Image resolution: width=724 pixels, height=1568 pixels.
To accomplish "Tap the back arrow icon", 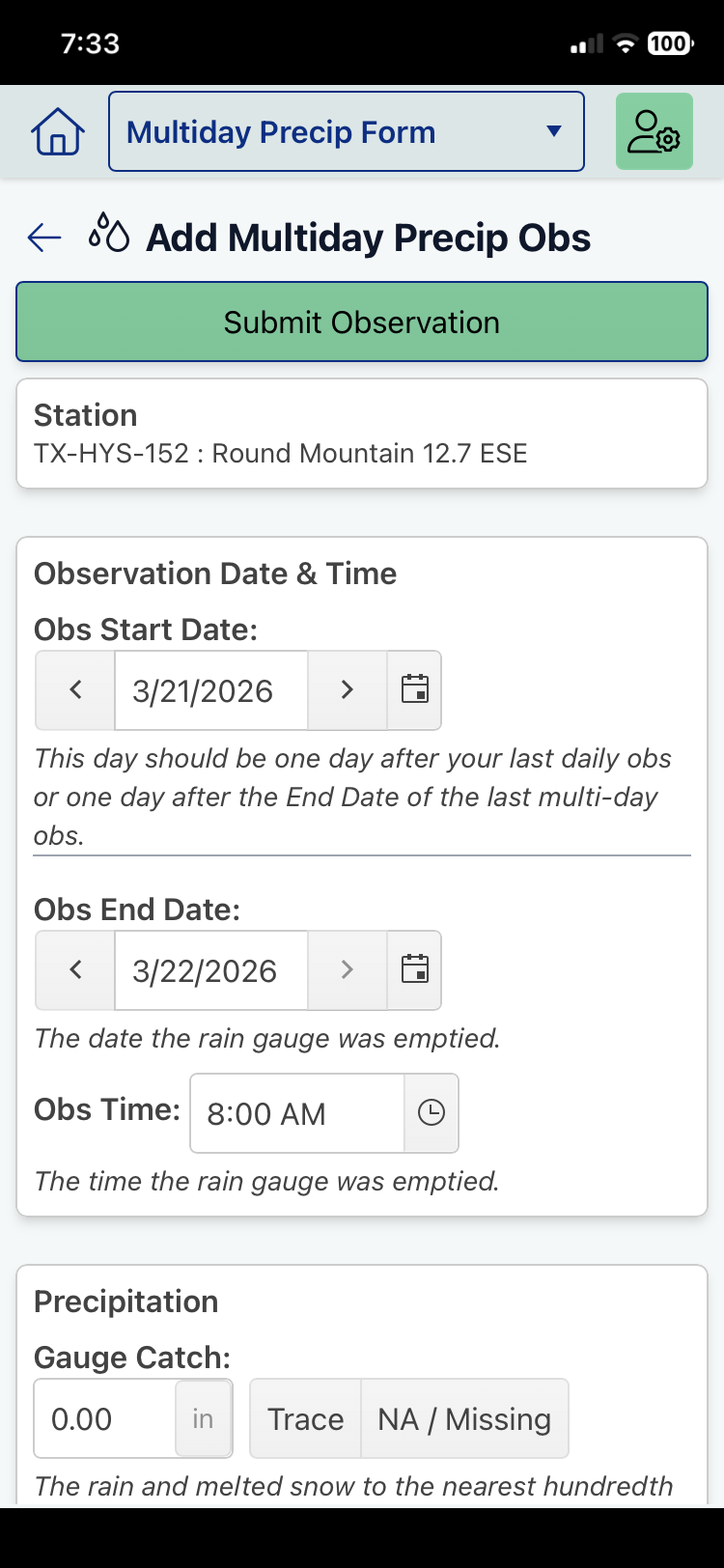I will tap(44, 238).
